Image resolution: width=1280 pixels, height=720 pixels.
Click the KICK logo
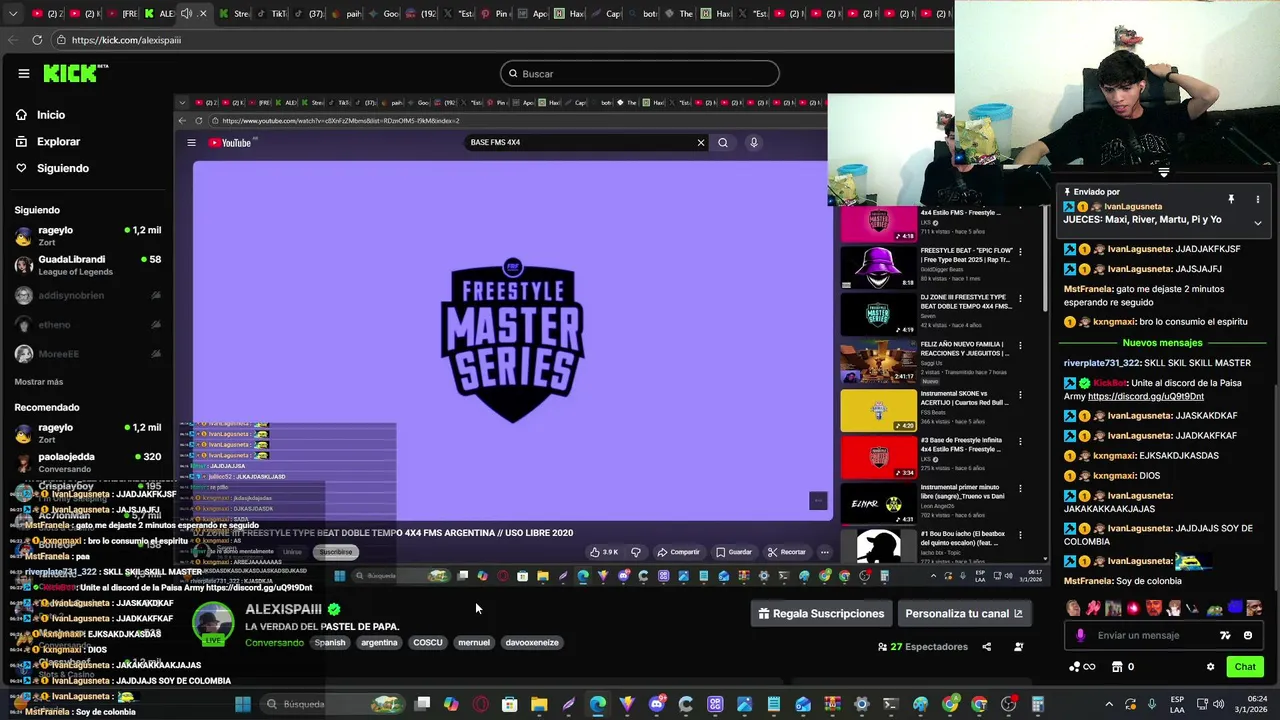pyautogui.click(x=75, y=73)
